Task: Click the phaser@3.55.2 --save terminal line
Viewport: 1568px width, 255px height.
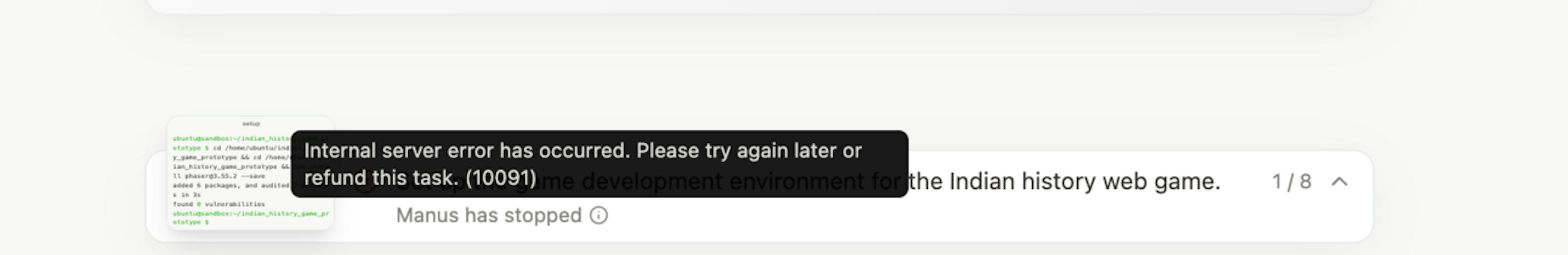Action: (218, 176)
